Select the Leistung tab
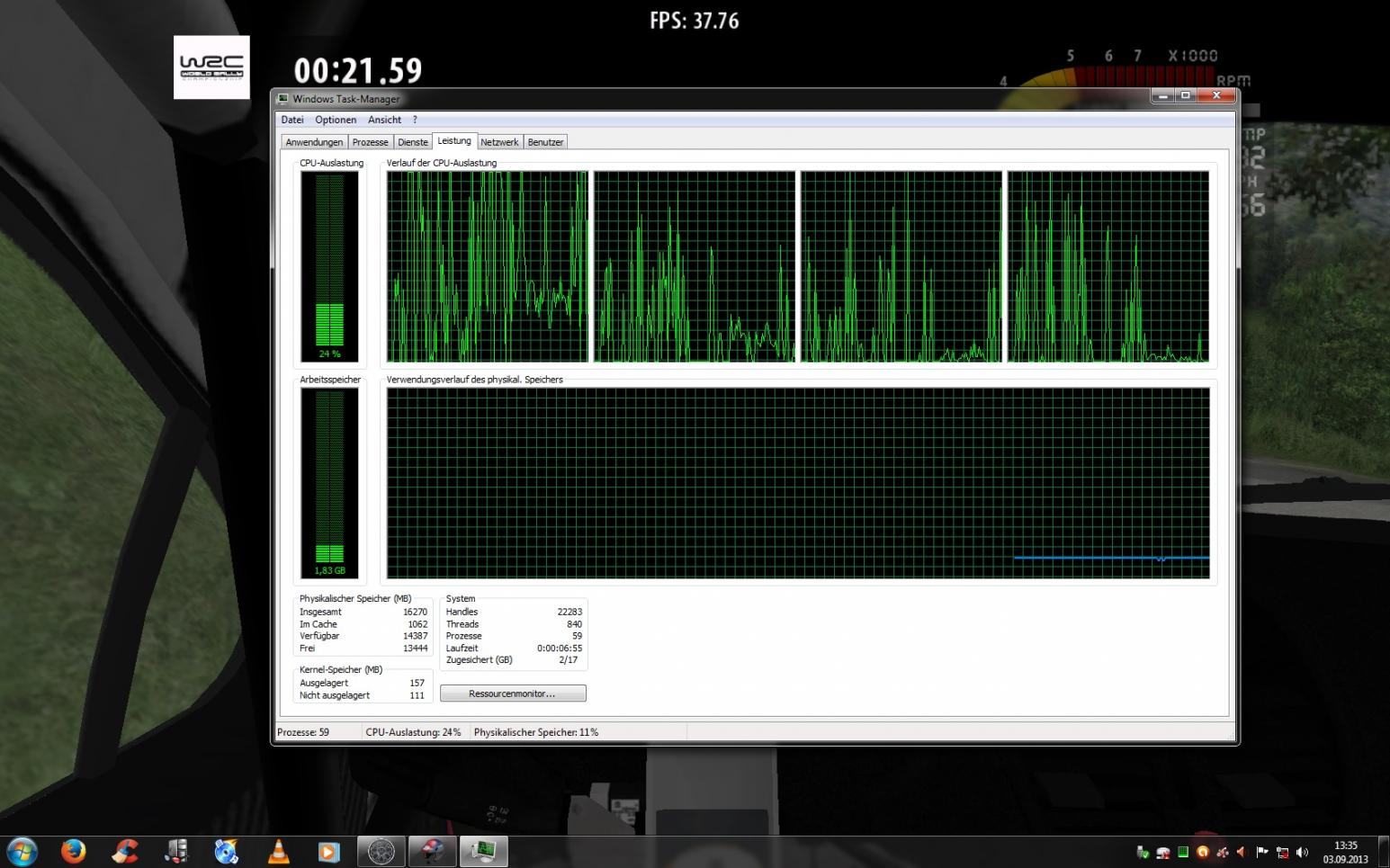The width and height of the screenshot is (1390, 868). [454, 140]
